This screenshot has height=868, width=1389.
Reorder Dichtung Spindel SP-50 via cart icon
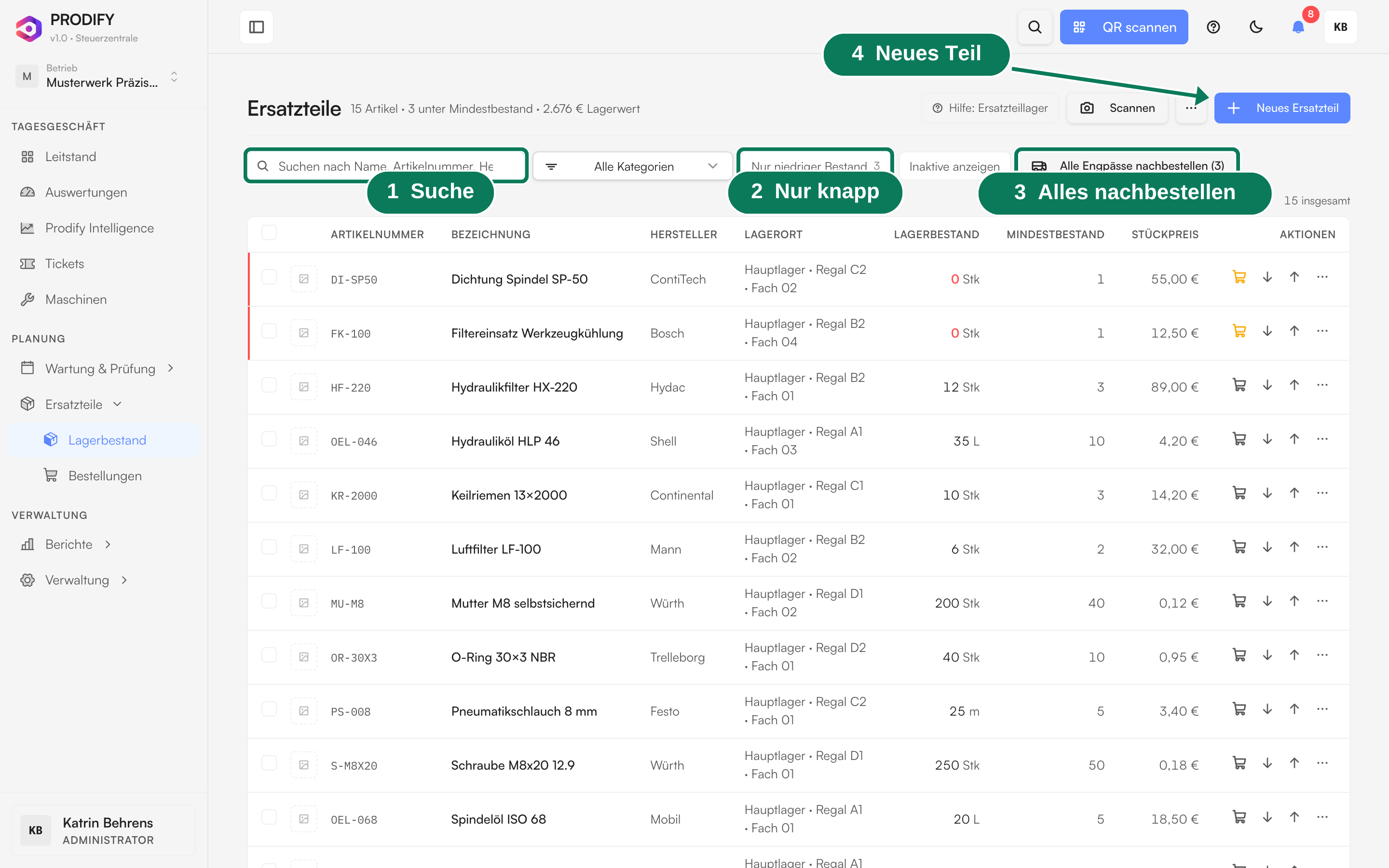[1239, 277]
